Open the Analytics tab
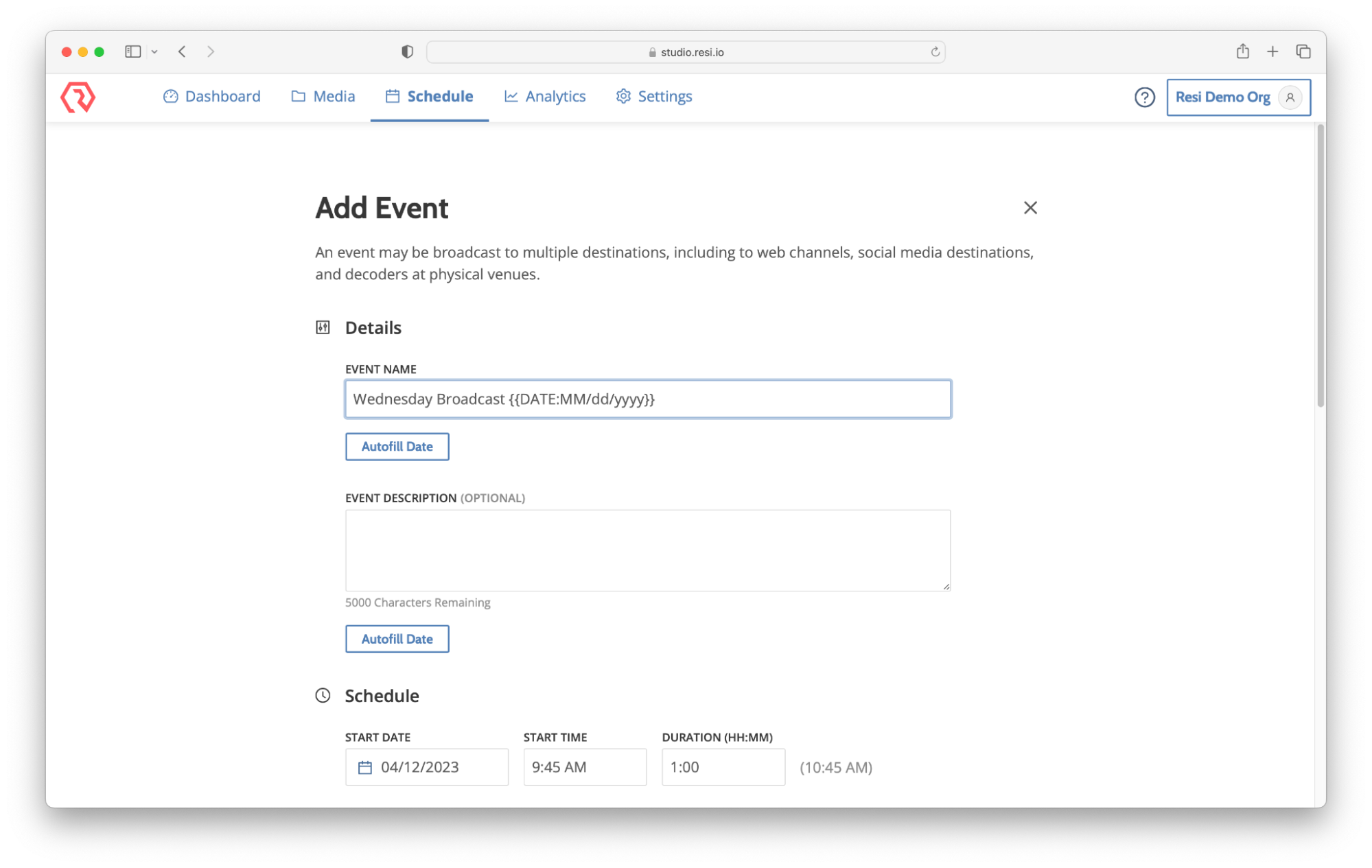 tap(545, 97)
